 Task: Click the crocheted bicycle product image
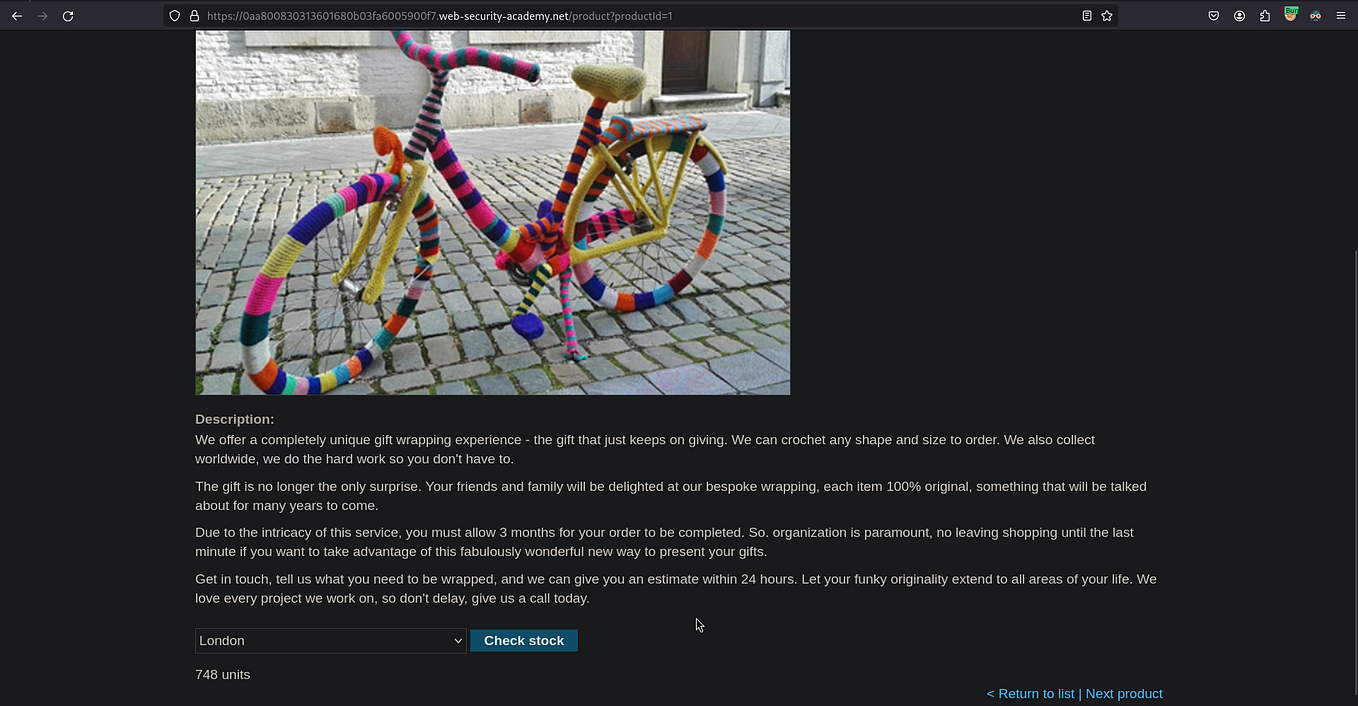click(x=492, y=212)
